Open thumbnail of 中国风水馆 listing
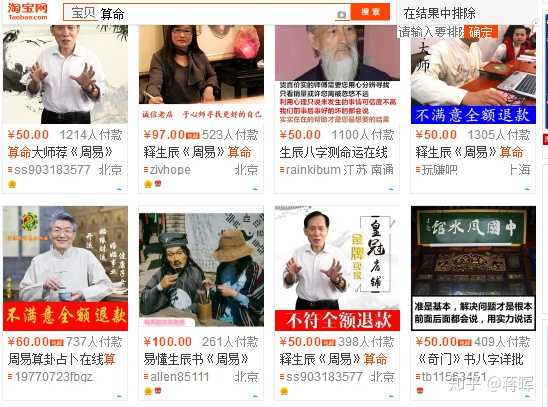This screenshot has width=548, height=407. pyautogui.click(x=473, y=268)
